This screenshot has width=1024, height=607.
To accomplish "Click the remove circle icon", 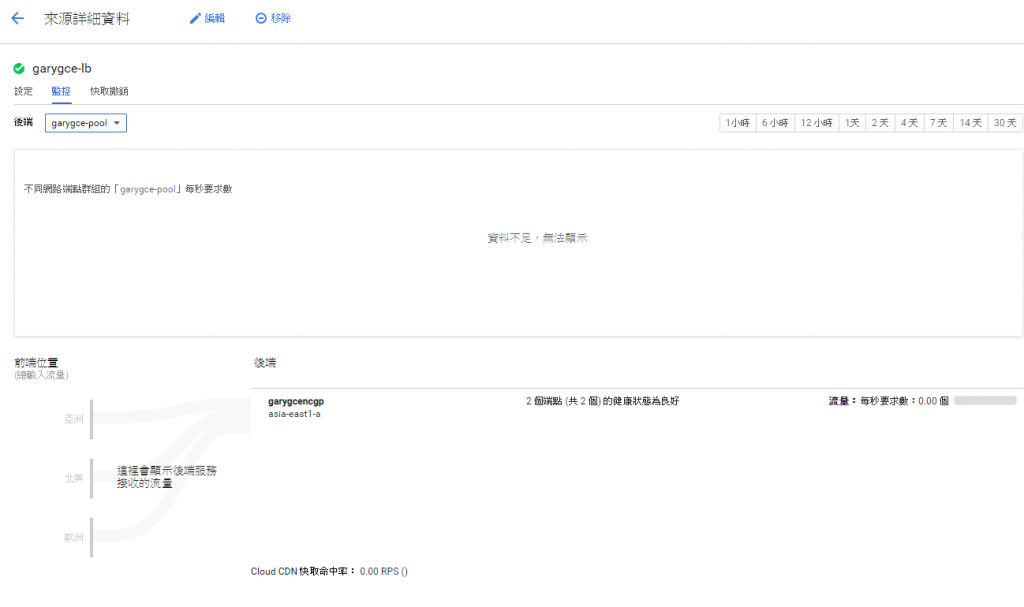I will pyautogui.click(x=261, y=18).
